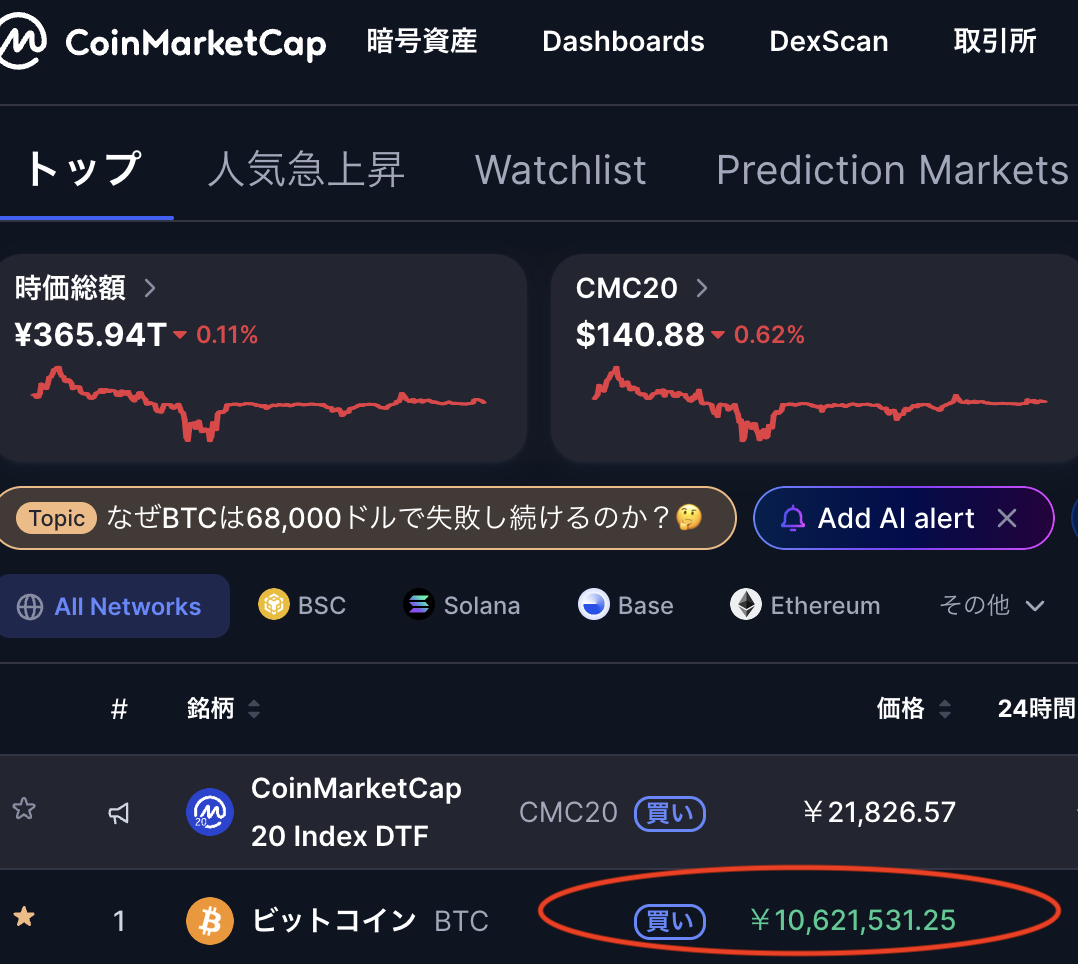Open the Dashboards menu
Viewport: 1078px width, 964px height.
click(623, 42)
